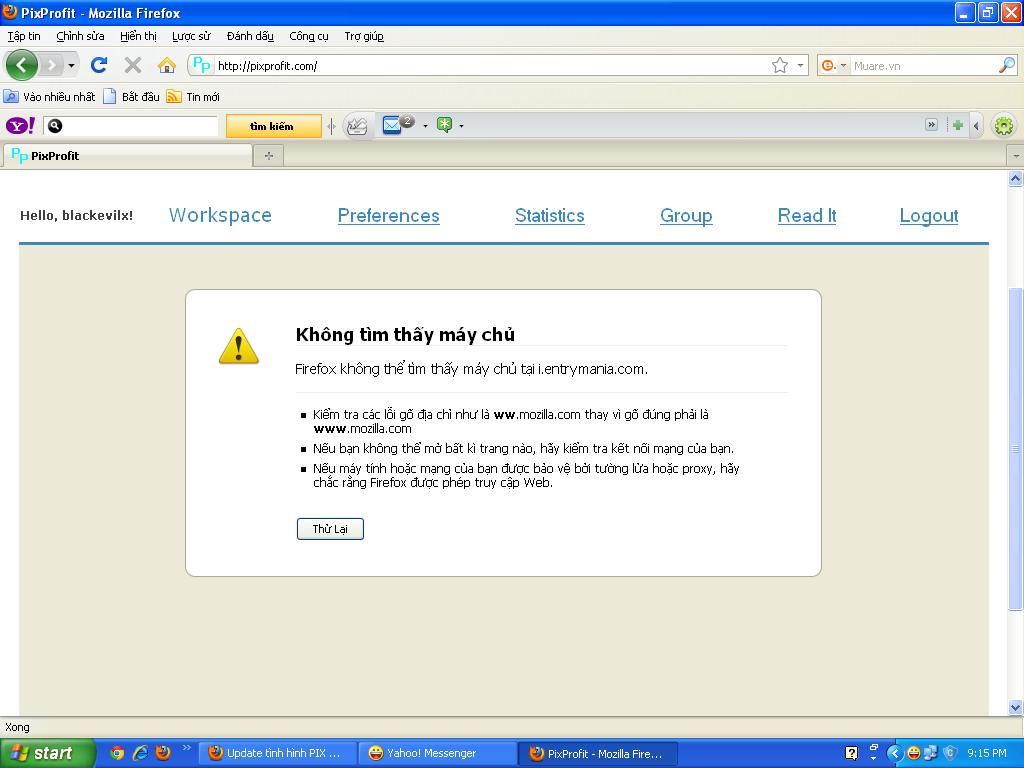The width and height of the screenshot is (1024, 768).
Task: Click the Logout link
Action: [x=928, y=215]
